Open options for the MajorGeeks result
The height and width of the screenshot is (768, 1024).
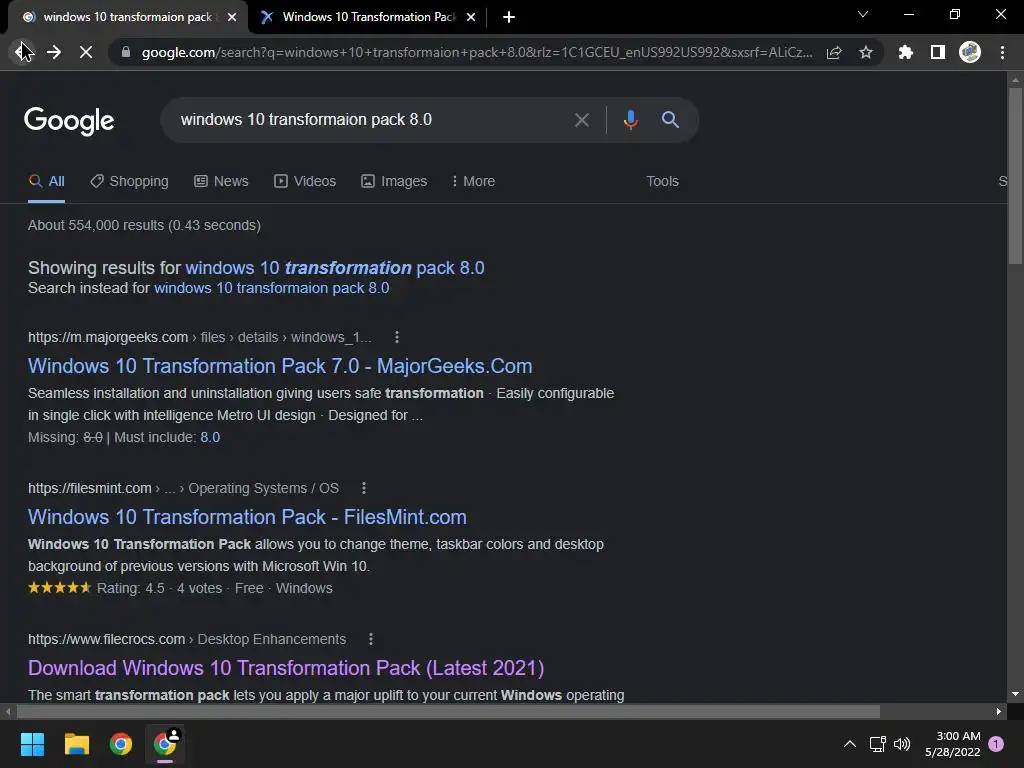396,337
